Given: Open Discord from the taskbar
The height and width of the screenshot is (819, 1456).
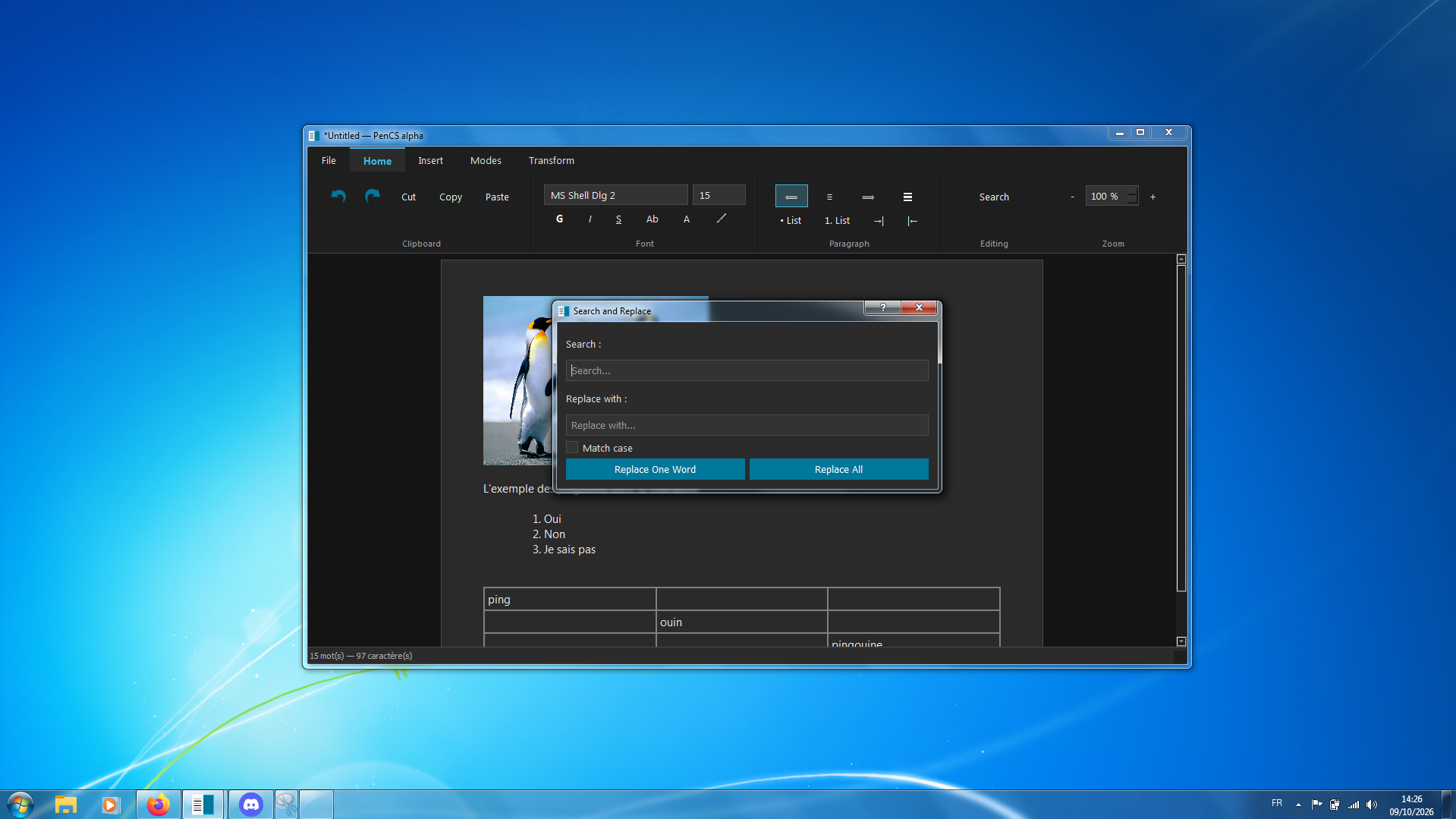Looking at the screenshot, I should [x=250, y=805].
